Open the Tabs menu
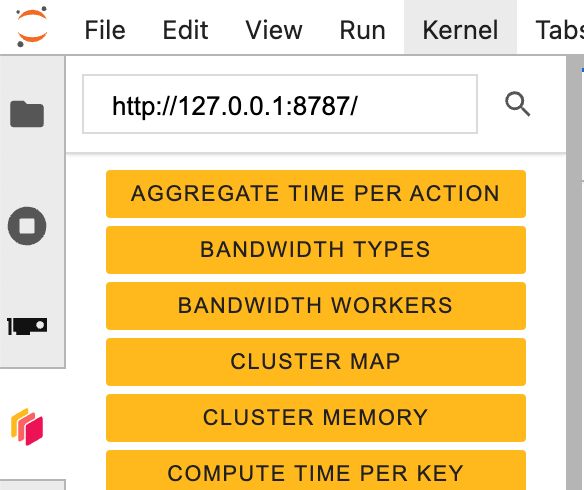The image size is (584, 490). 559,30
